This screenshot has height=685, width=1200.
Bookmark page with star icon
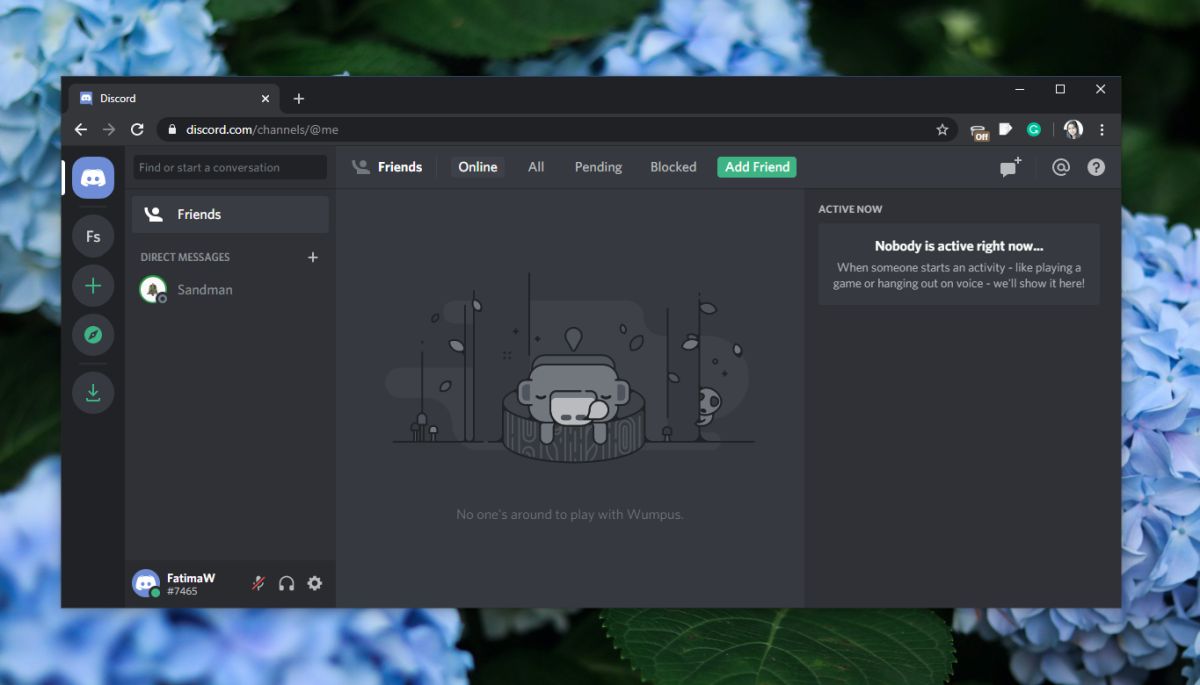[942, 130]
